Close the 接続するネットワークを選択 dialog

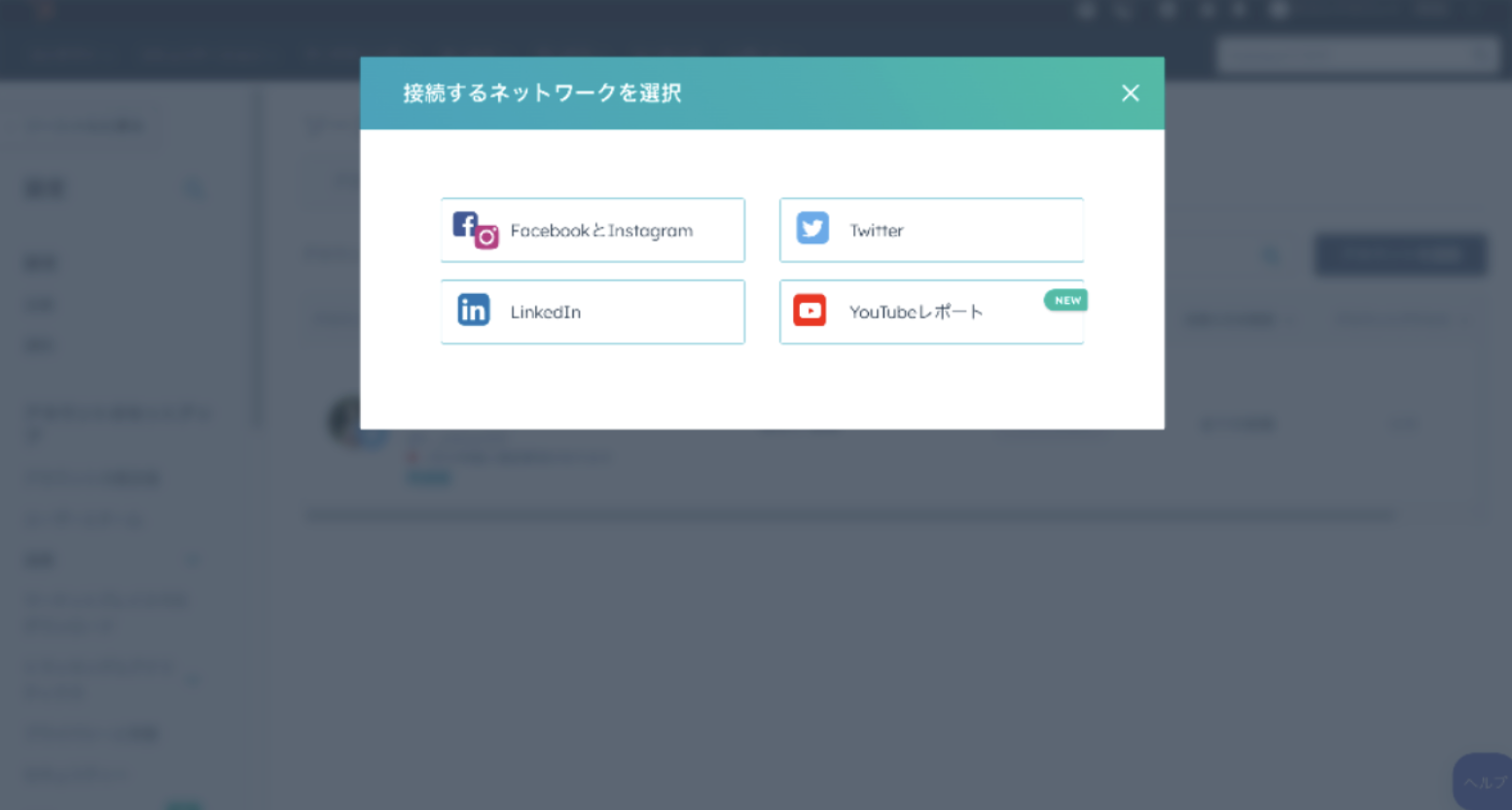(x=1130, y=92)
